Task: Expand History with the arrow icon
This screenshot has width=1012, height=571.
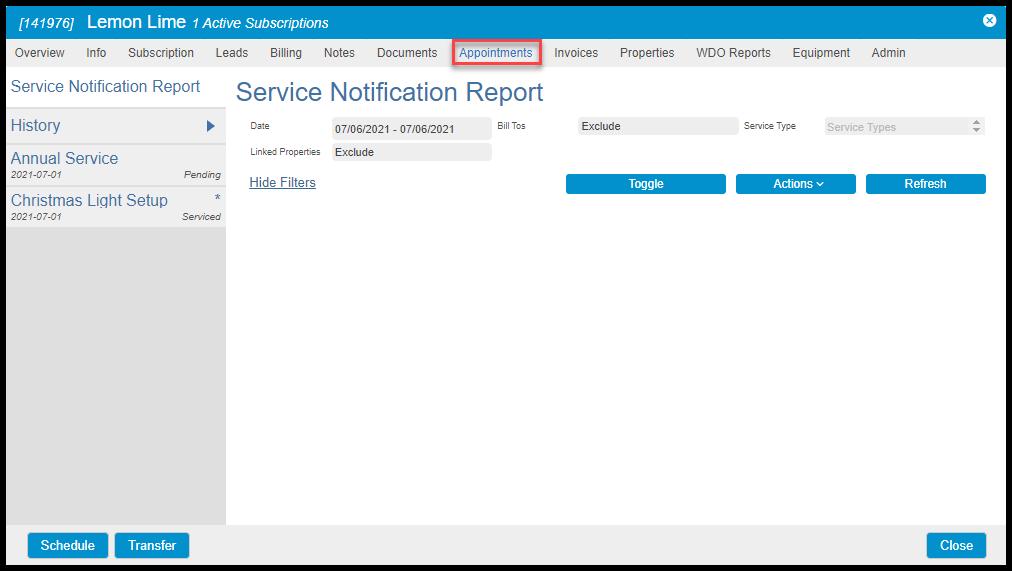Action: click(x=211, y=126)
